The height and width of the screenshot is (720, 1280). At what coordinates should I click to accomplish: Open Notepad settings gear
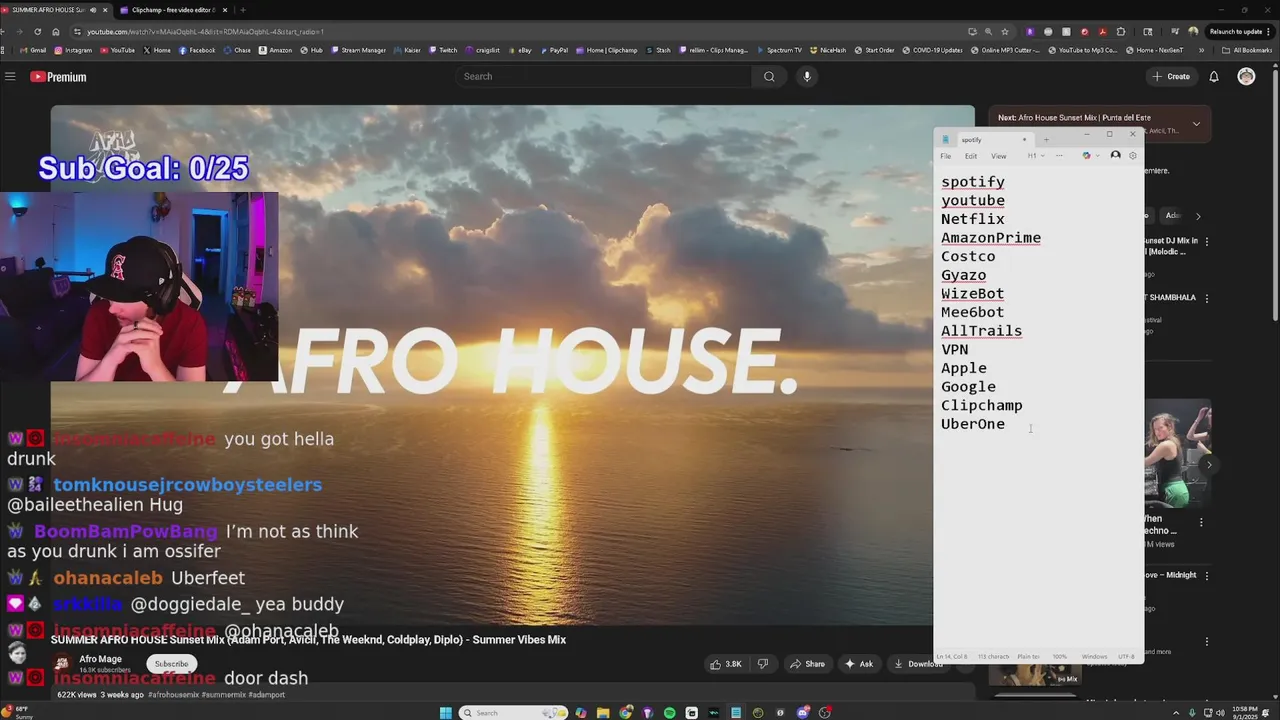[x=1133, y=156]
